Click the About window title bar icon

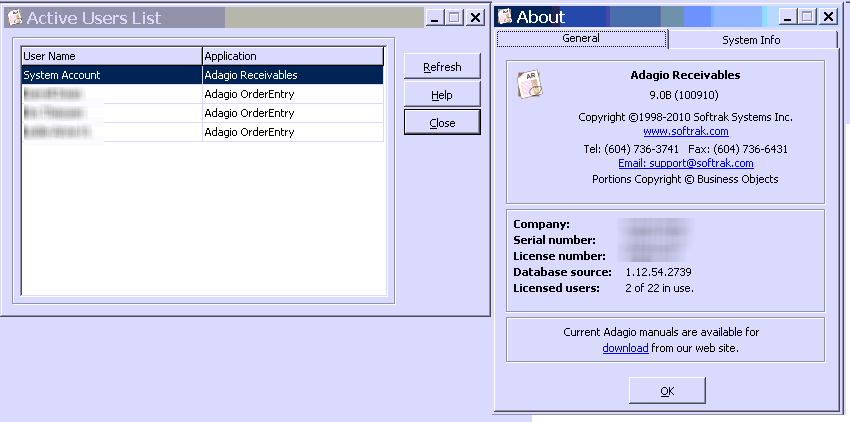505,16
